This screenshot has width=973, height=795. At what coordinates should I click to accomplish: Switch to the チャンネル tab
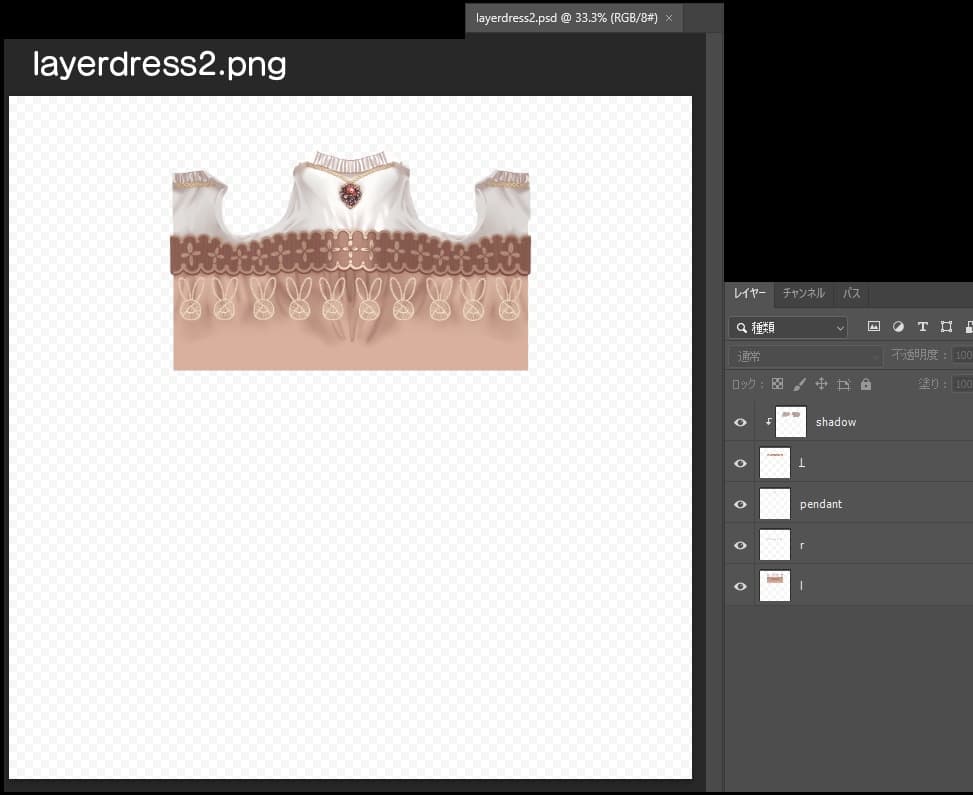[x=803, y=293]
